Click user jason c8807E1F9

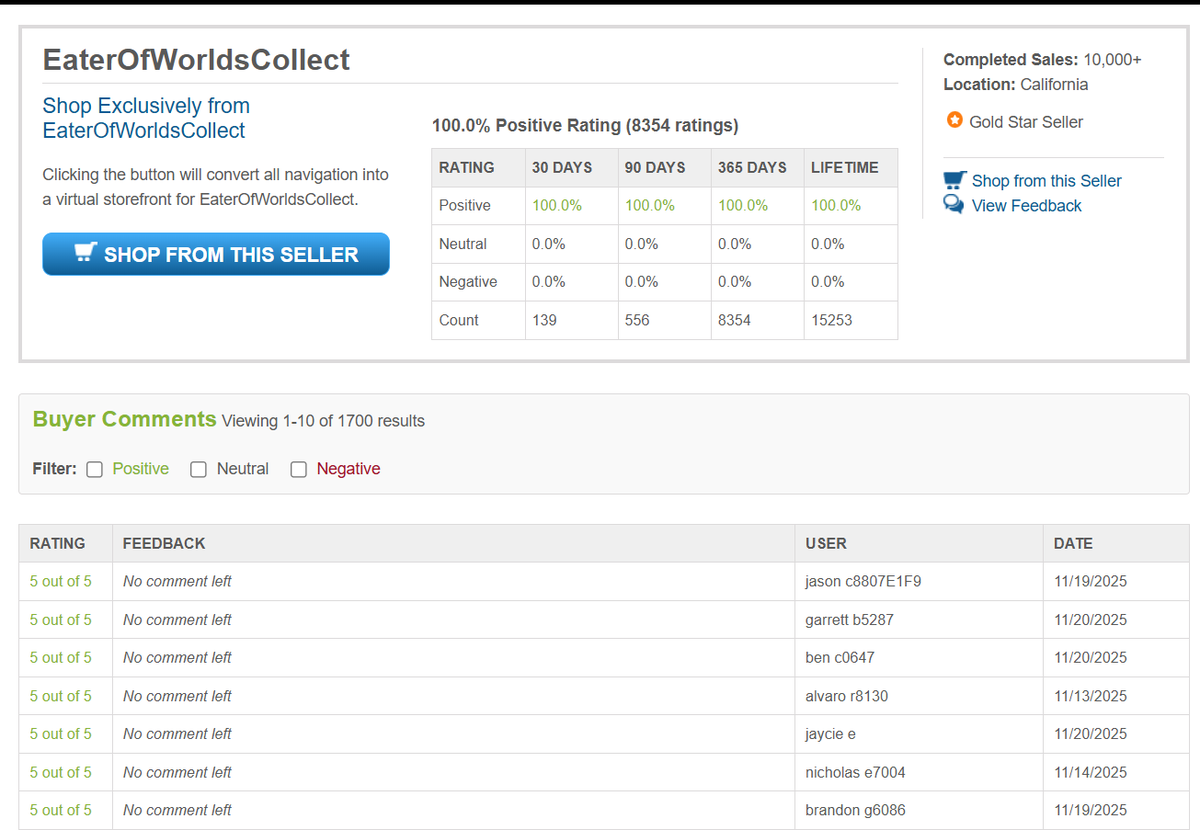[863, 581]
